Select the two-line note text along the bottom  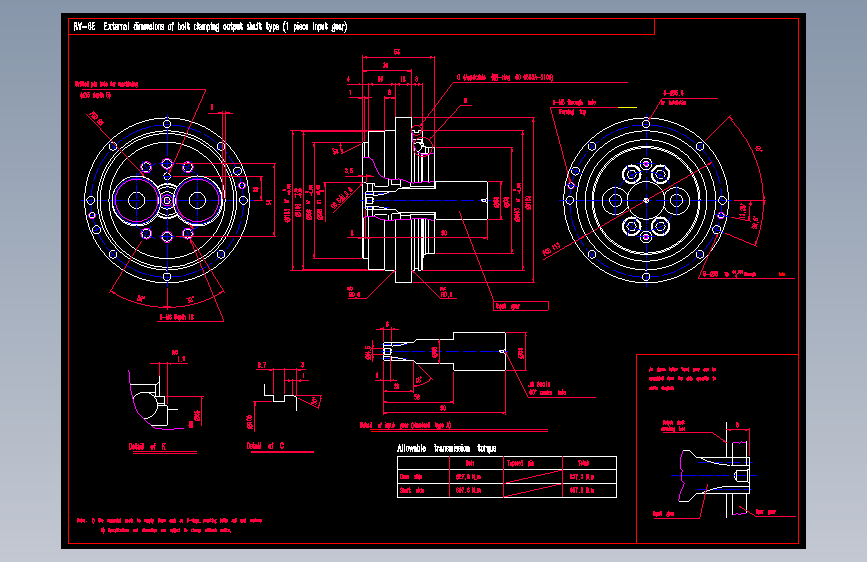coord(169,525)
